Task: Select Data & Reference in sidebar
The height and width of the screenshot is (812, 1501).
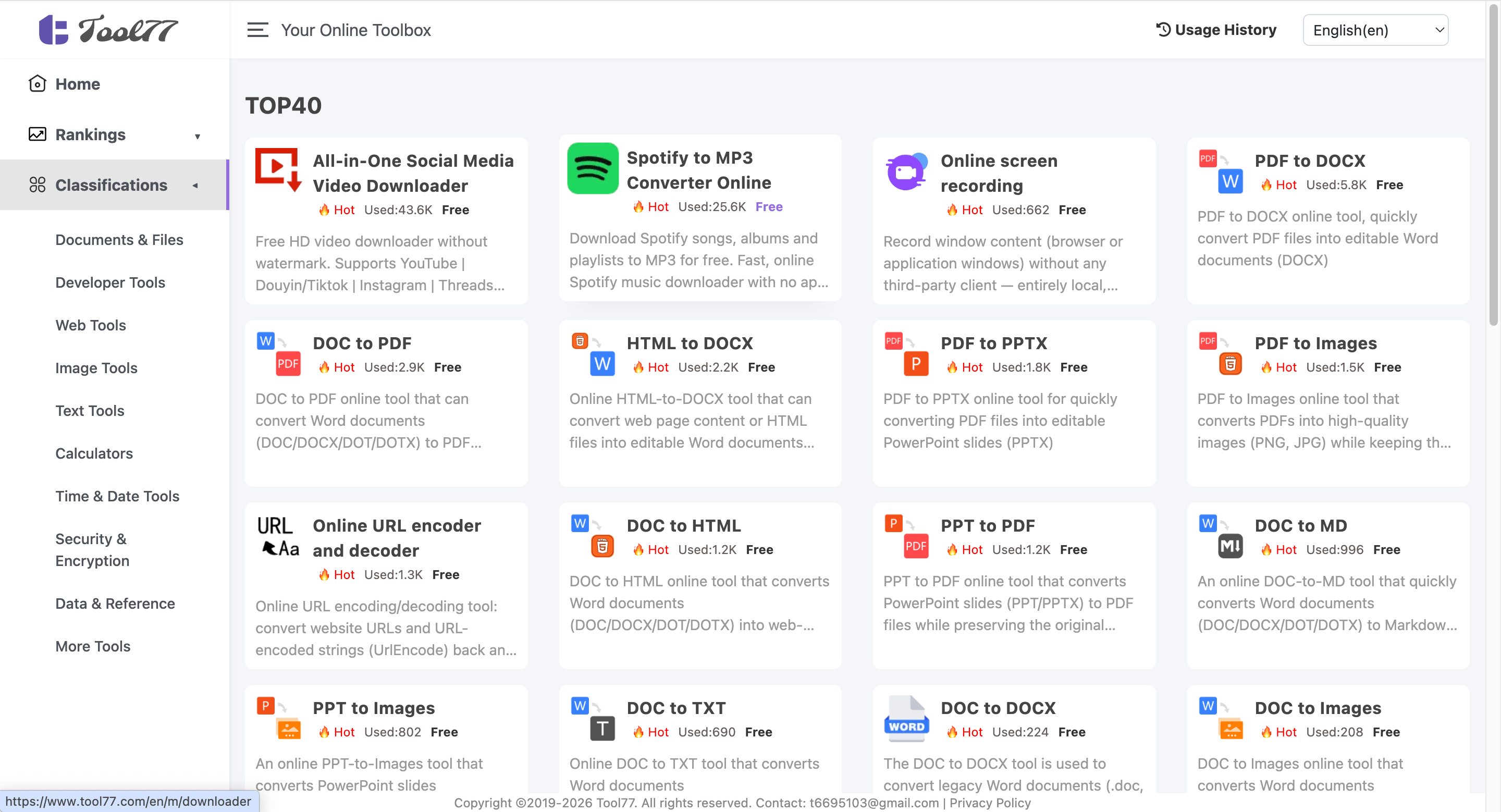Action: tap(115, 604)
